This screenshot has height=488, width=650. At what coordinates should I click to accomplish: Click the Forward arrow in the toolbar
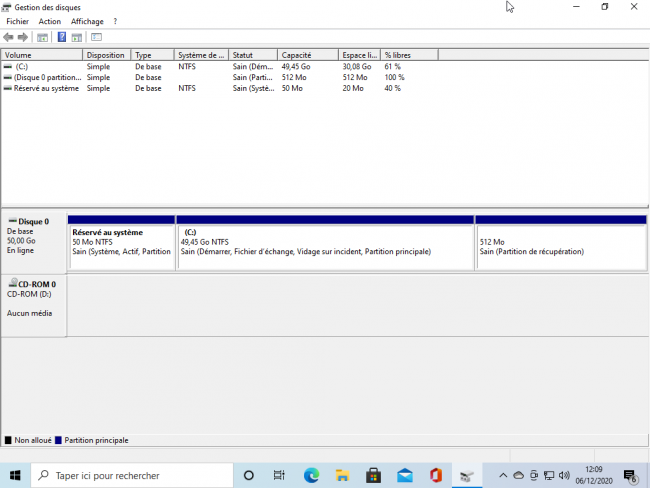(23, 37)
